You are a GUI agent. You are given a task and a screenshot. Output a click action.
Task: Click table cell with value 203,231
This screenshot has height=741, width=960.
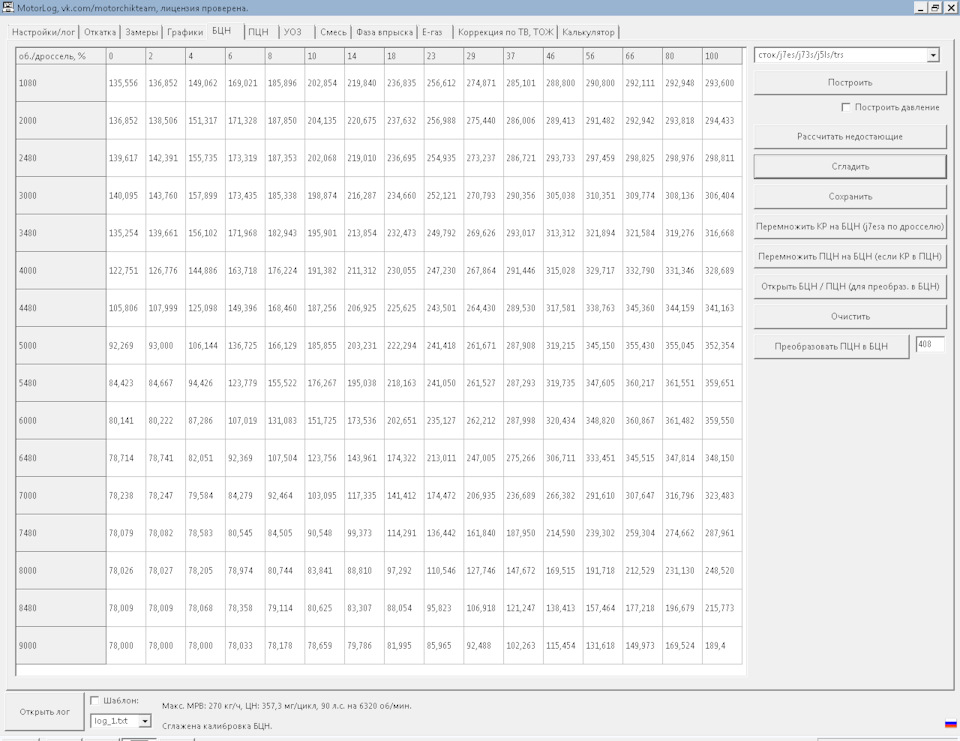364,345
